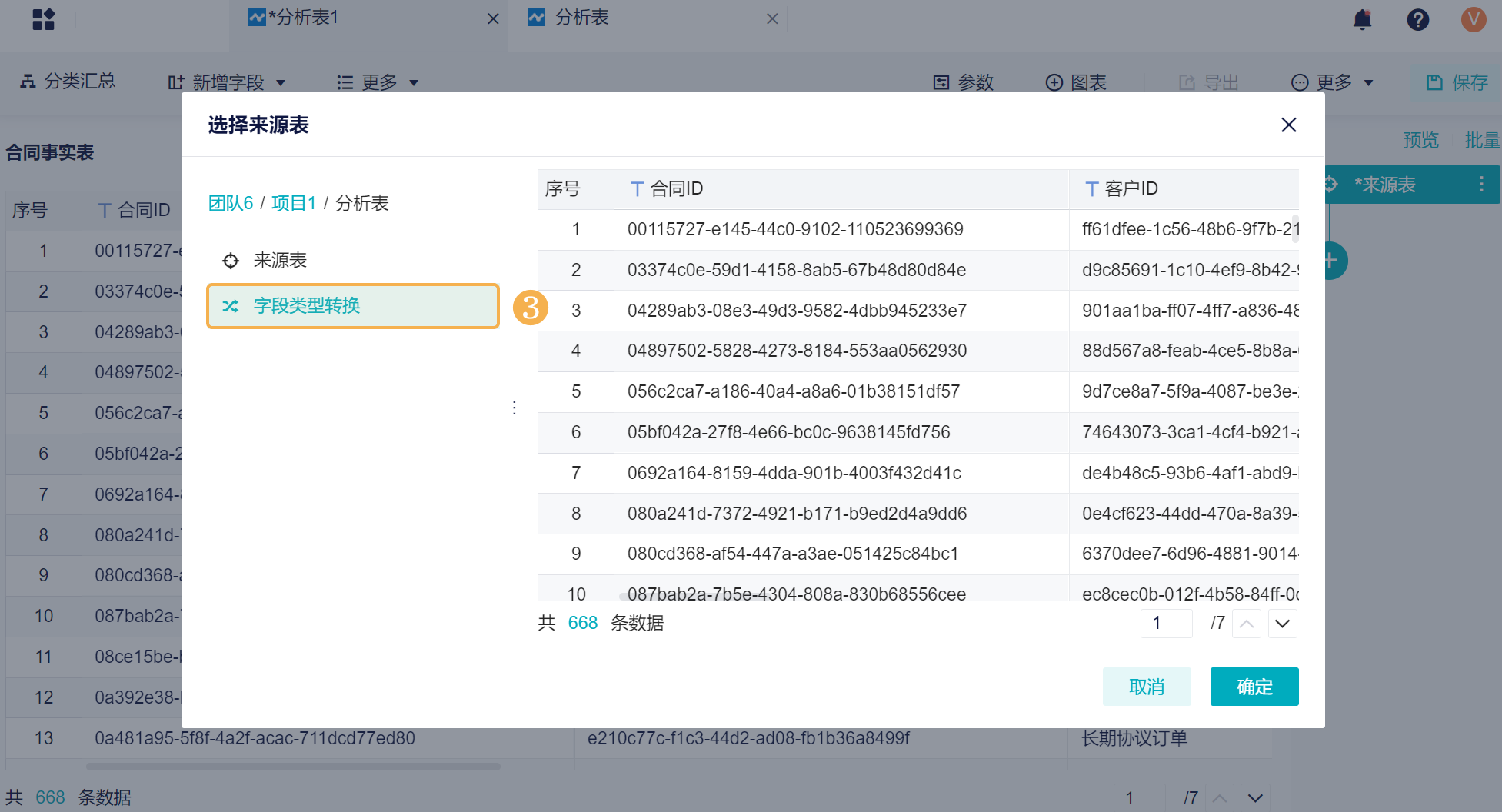Open the app grid home icon
This screenshot has width=1502, height=812.
tap(44, 19)
